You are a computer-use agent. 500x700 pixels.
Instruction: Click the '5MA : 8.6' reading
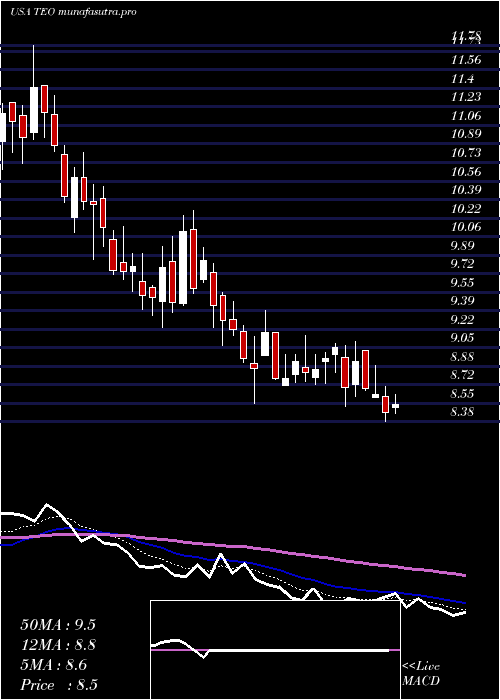54,665
